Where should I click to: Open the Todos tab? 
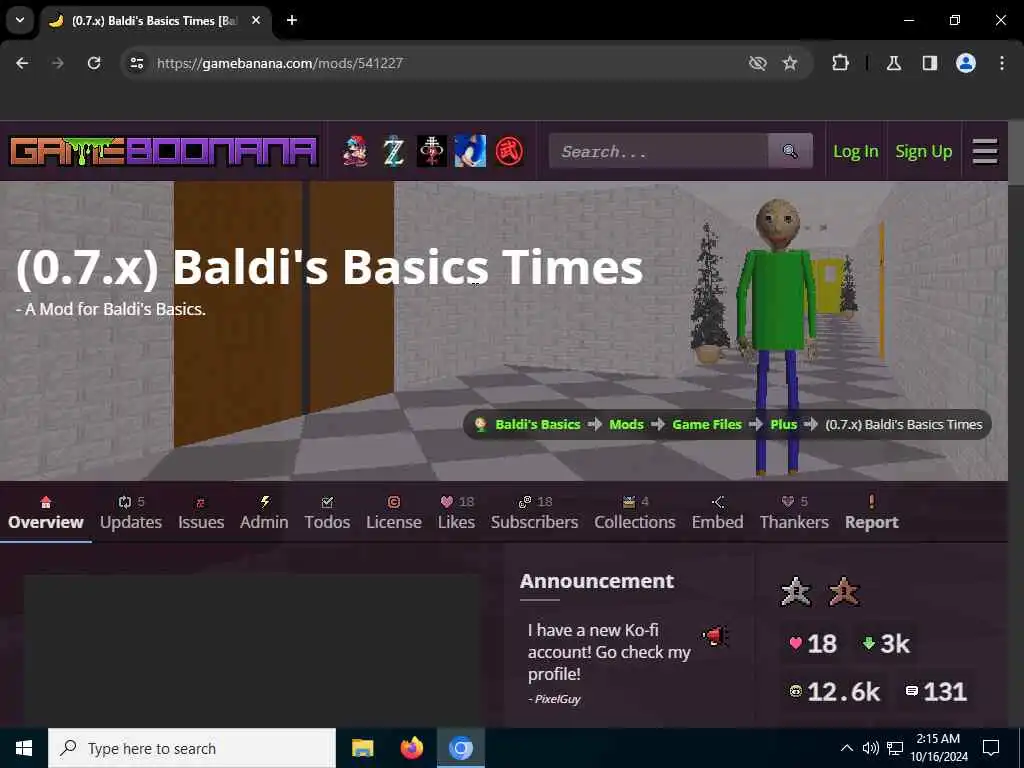pyautogui.click(x=327, y=513)
